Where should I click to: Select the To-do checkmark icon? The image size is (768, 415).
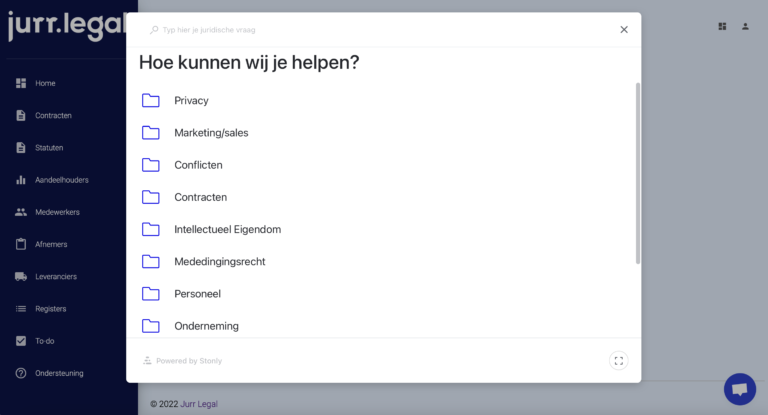21,341
